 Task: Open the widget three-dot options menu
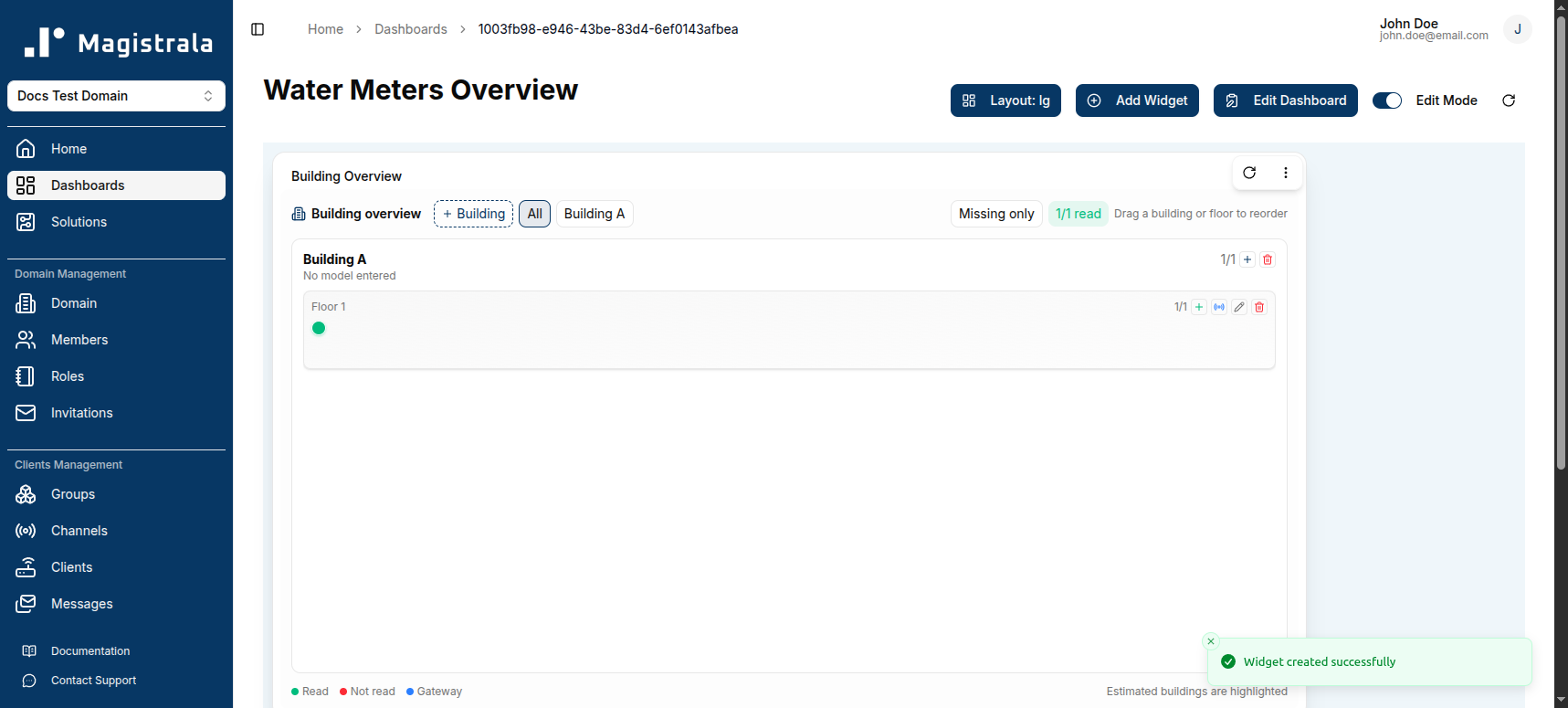tap(1286, 173)
